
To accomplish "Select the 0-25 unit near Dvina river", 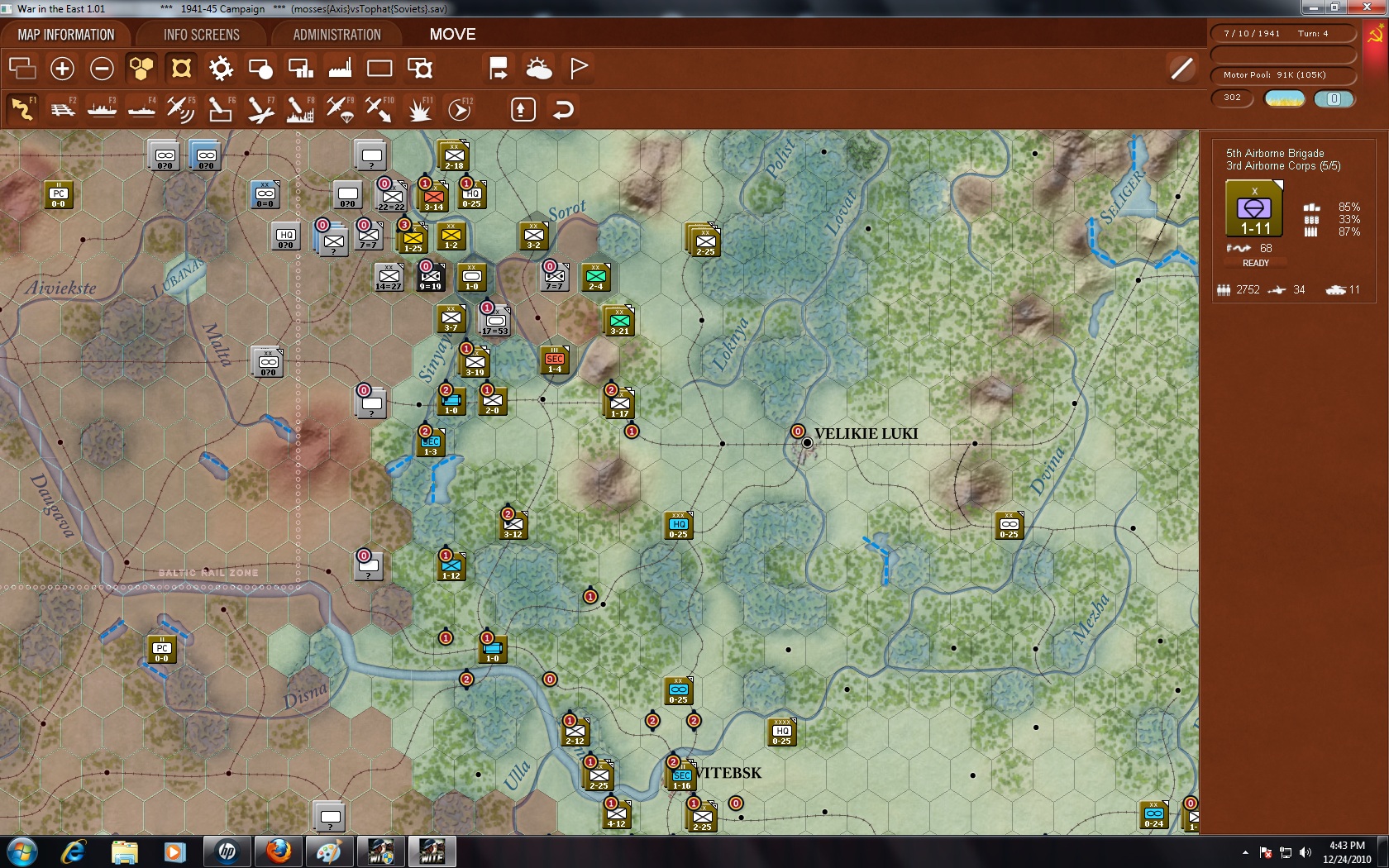I will [1010, 526].
